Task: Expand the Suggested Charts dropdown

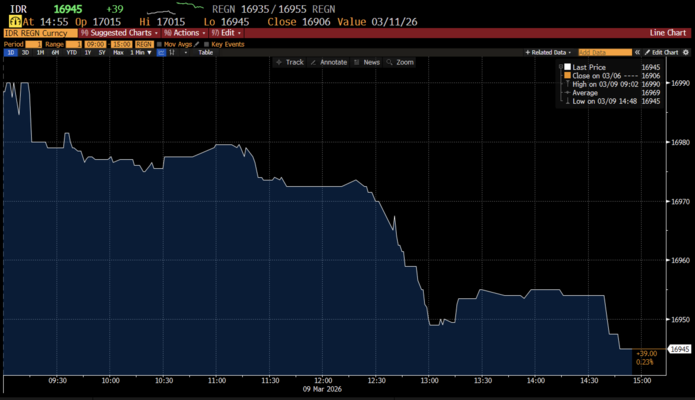Action: (123, 33)
